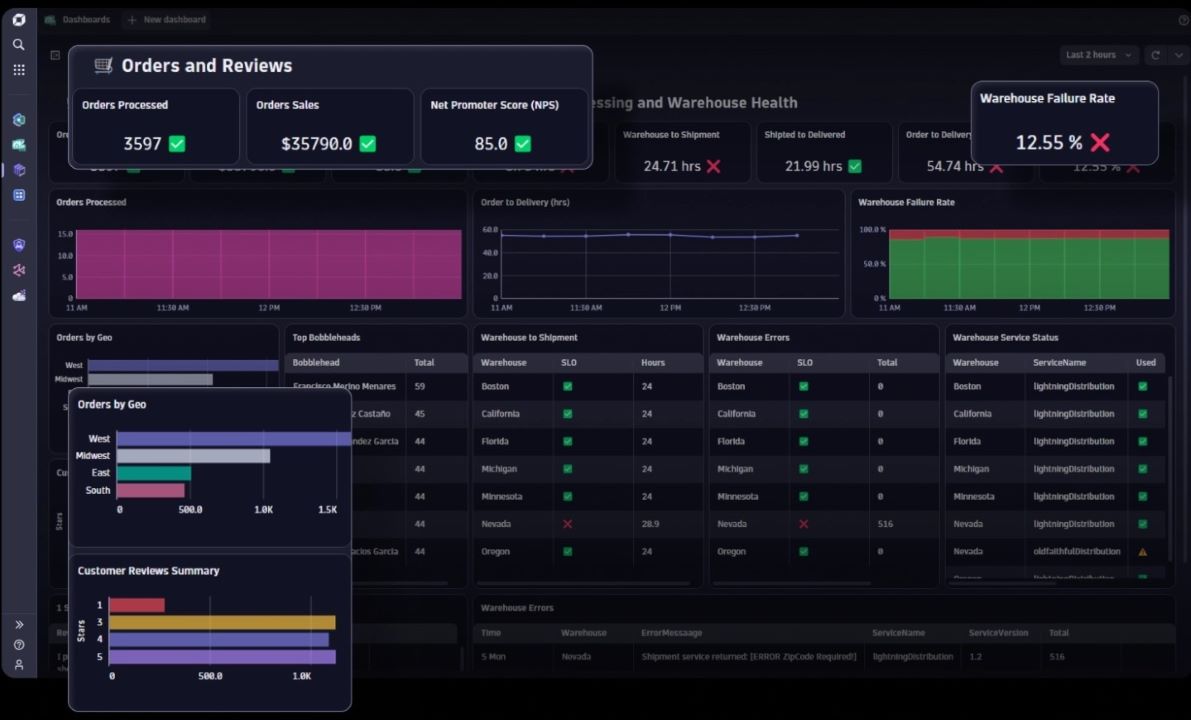Image resolution: width=1191 pixels, height=720 pixels.
Task: Open the user profile icon at sidebar bottom
Action: (18, 664)
